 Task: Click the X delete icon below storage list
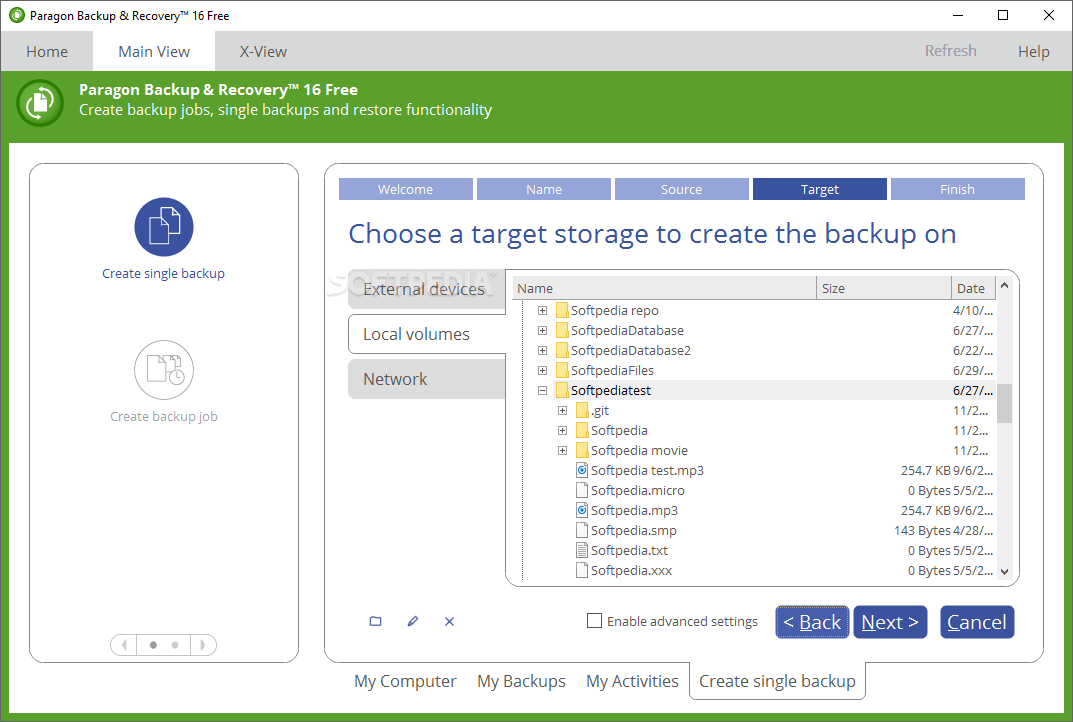pyautogui.click(x=450, y=621)
